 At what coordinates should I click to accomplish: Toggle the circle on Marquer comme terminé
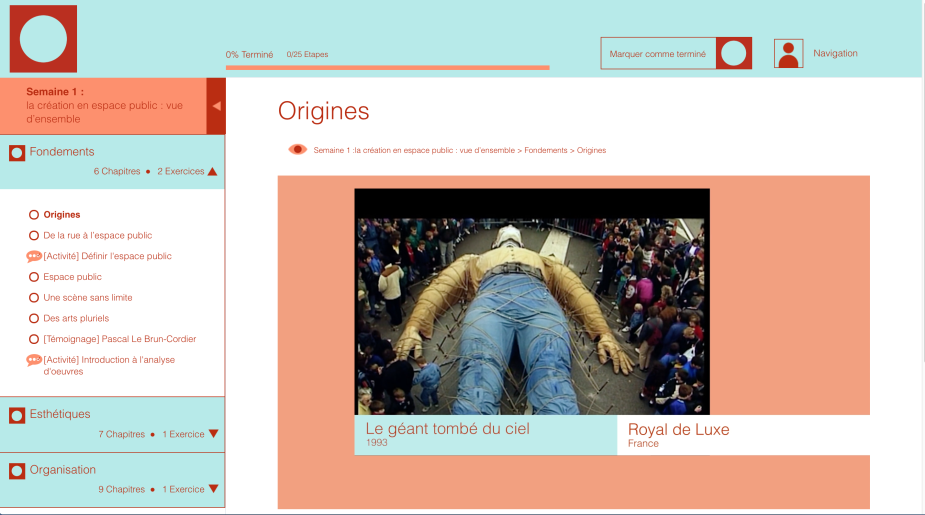coord(734,54)
